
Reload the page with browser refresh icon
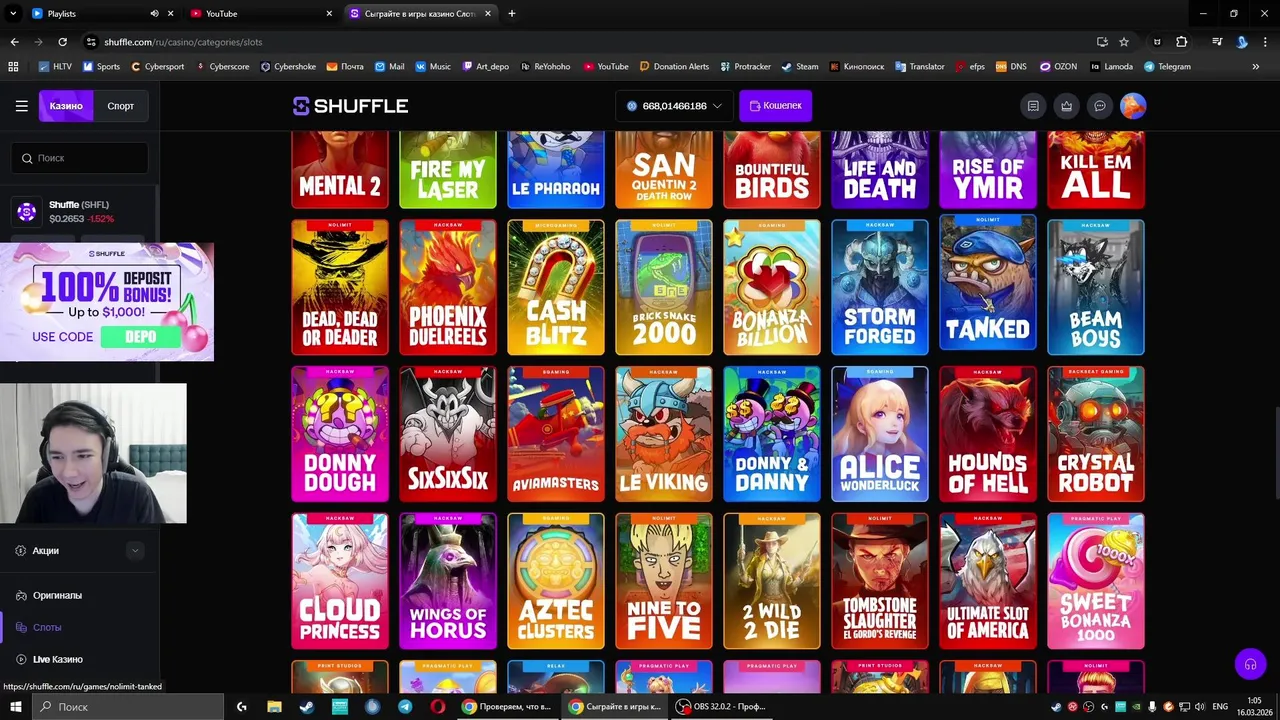(x=62, y=42)
